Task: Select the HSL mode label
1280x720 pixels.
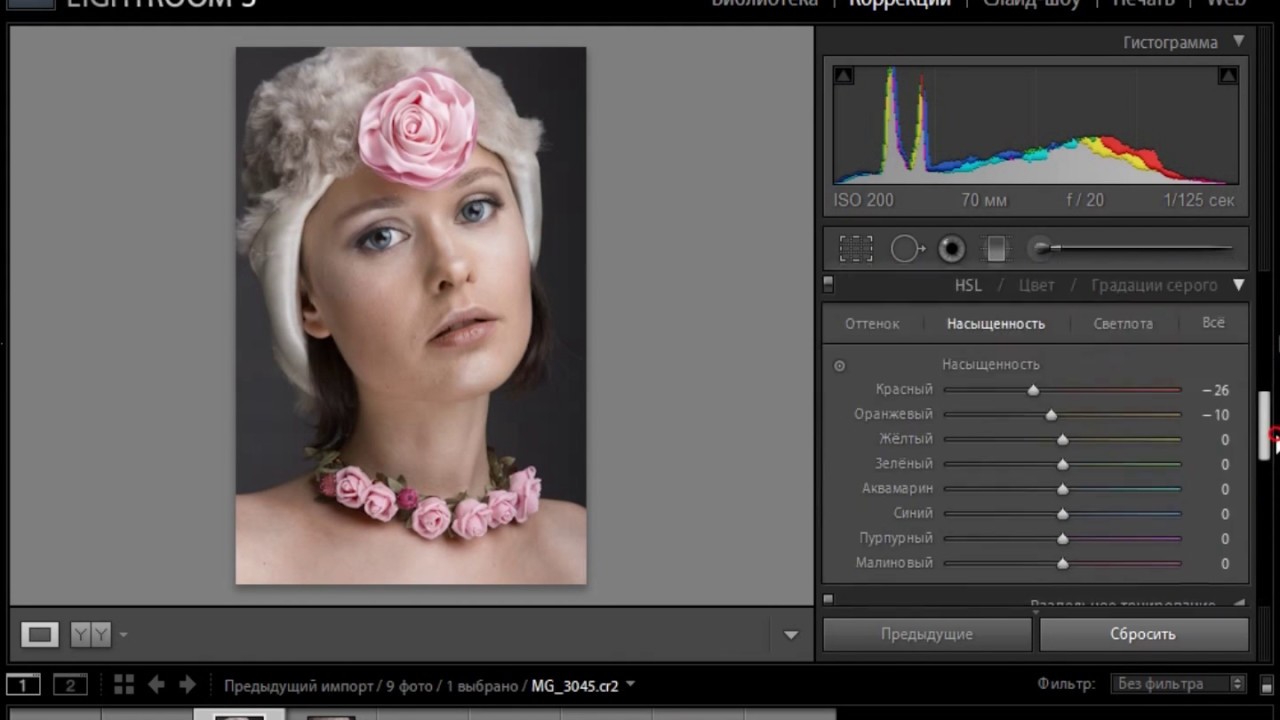Action: pyautogui.click(x=968, y=285)
